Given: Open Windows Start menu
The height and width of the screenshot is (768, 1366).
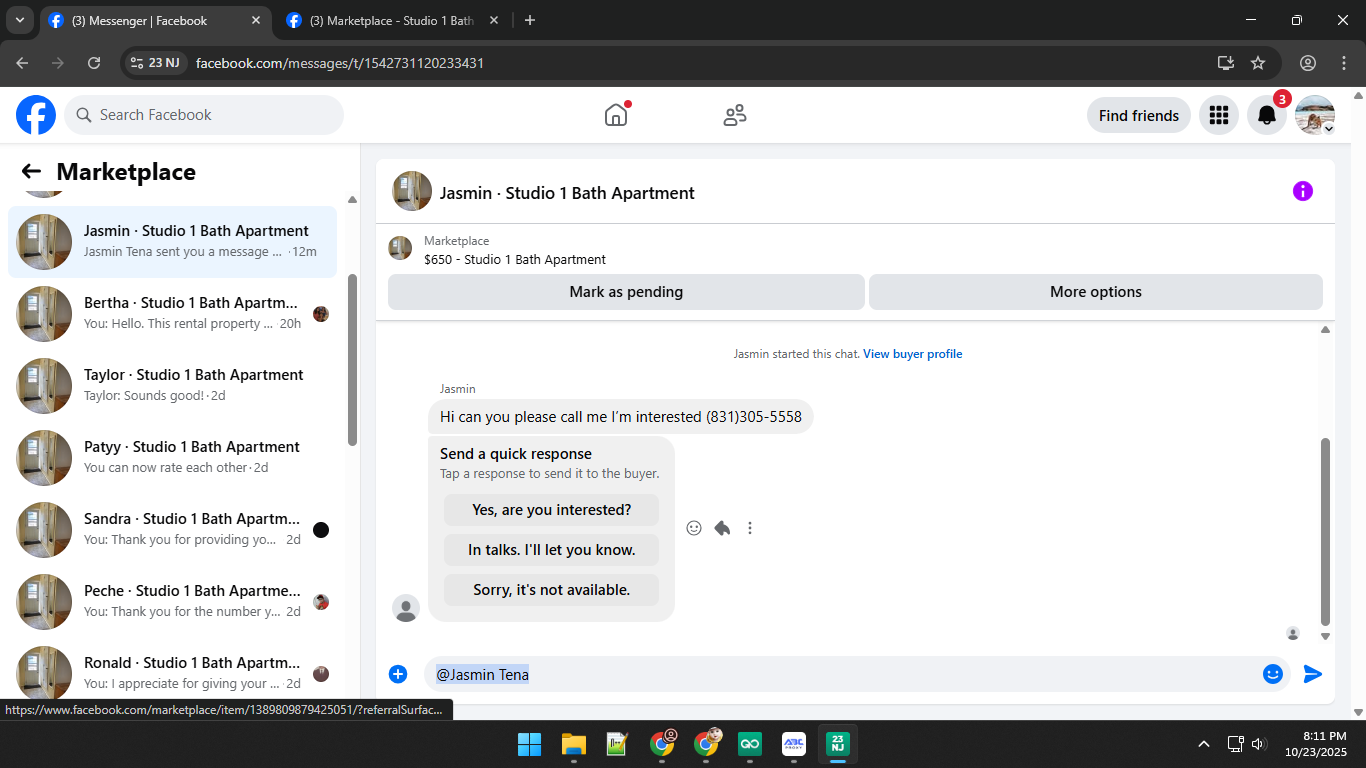Looking at the screenshot, I should pyautogui.click(x=529, y=744).
